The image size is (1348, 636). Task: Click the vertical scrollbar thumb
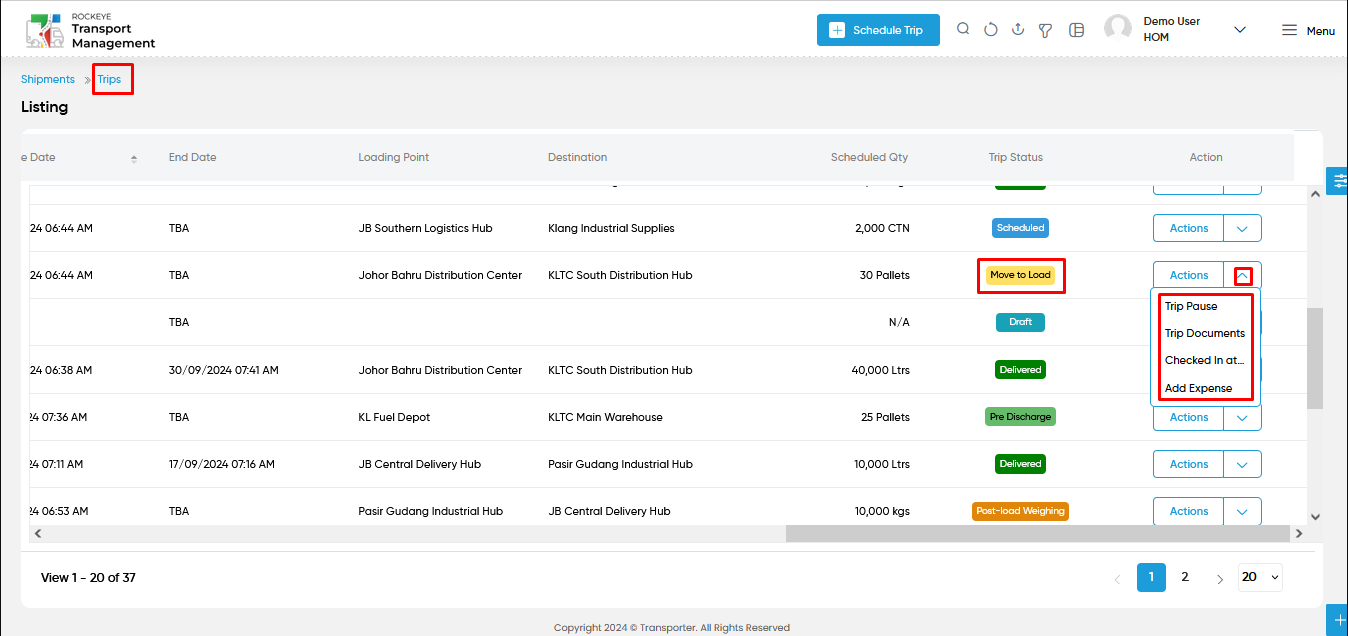1315,358
